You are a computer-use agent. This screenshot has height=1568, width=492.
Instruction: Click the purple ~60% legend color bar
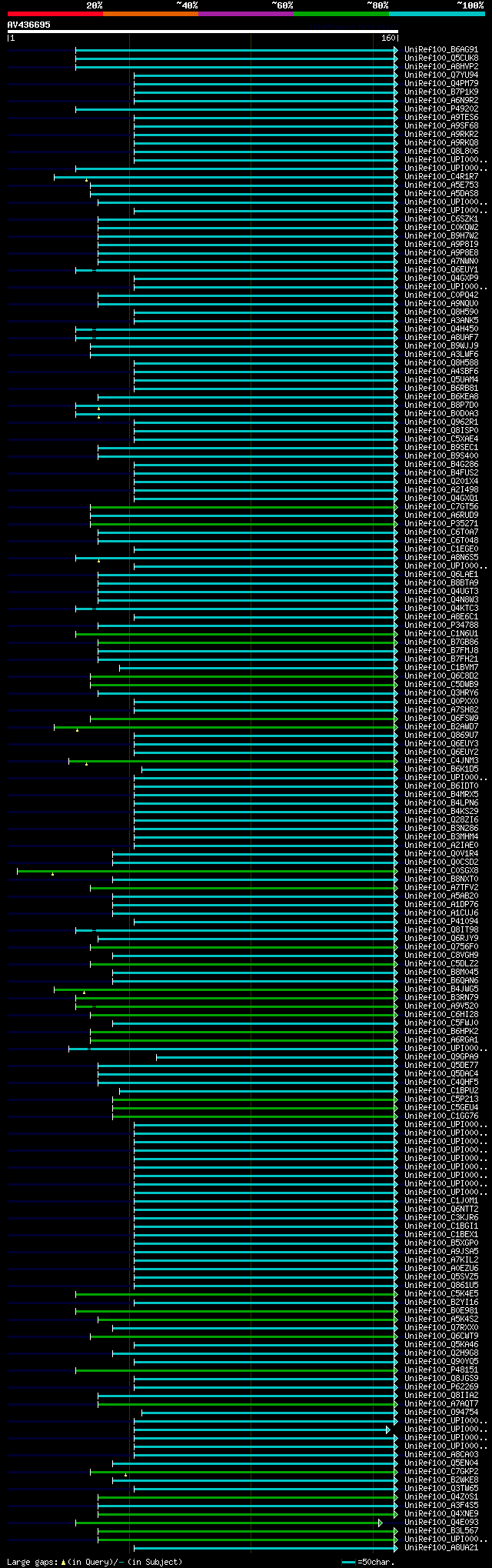tap(246, 14)
